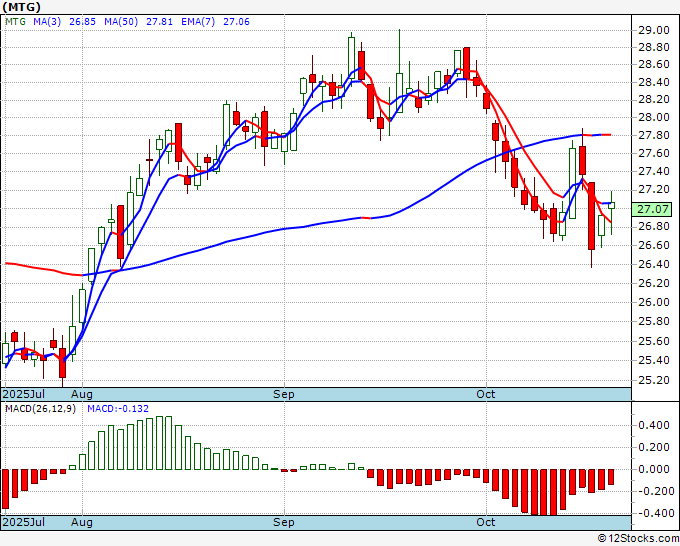Click the Sep marker on MACD panel axis
Screen dimensions: 680x546
pyautogui.click(x=284, y=522)
